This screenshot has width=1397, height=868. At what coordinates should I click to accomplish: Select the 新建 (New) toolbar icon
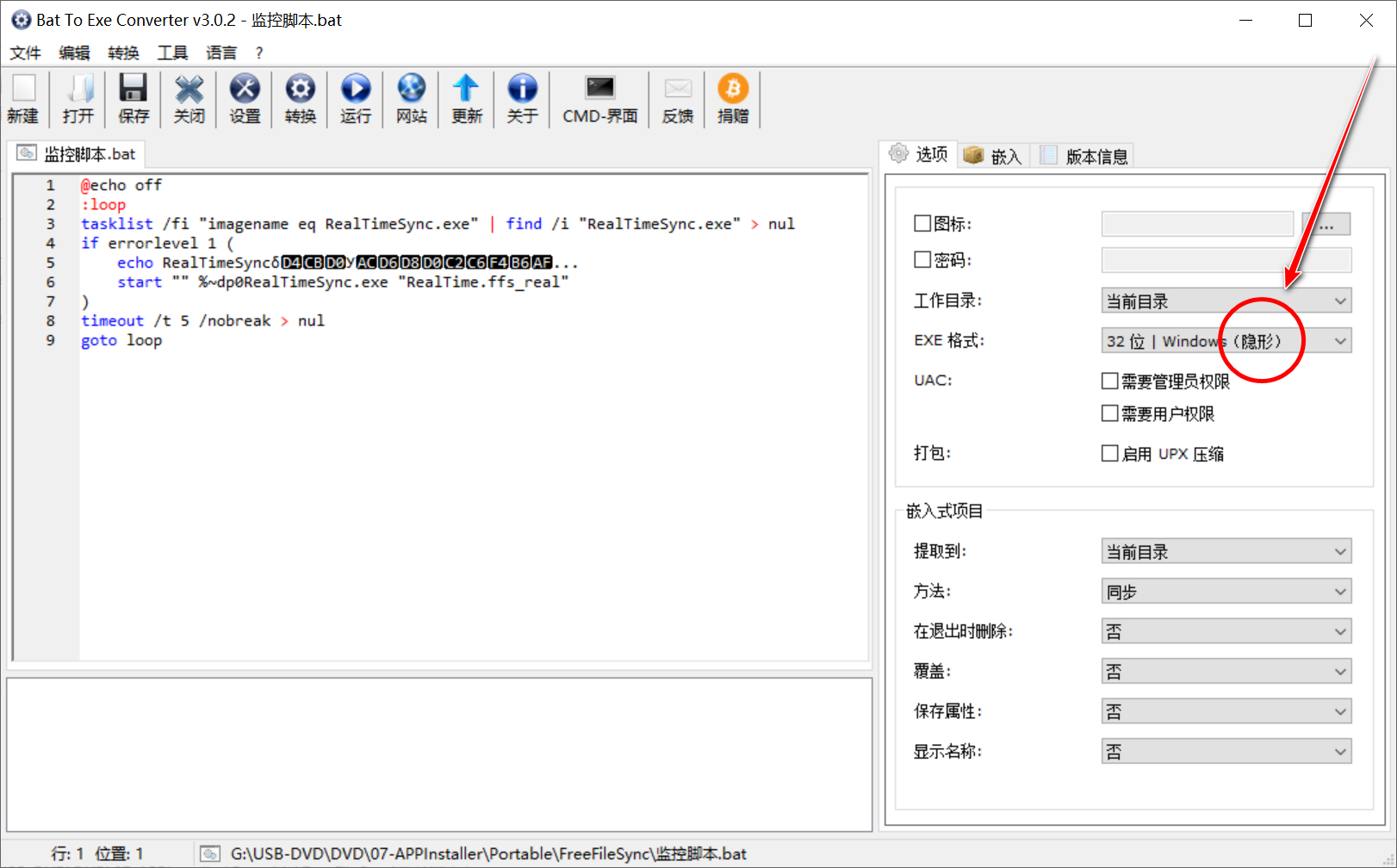click(23, 97)
